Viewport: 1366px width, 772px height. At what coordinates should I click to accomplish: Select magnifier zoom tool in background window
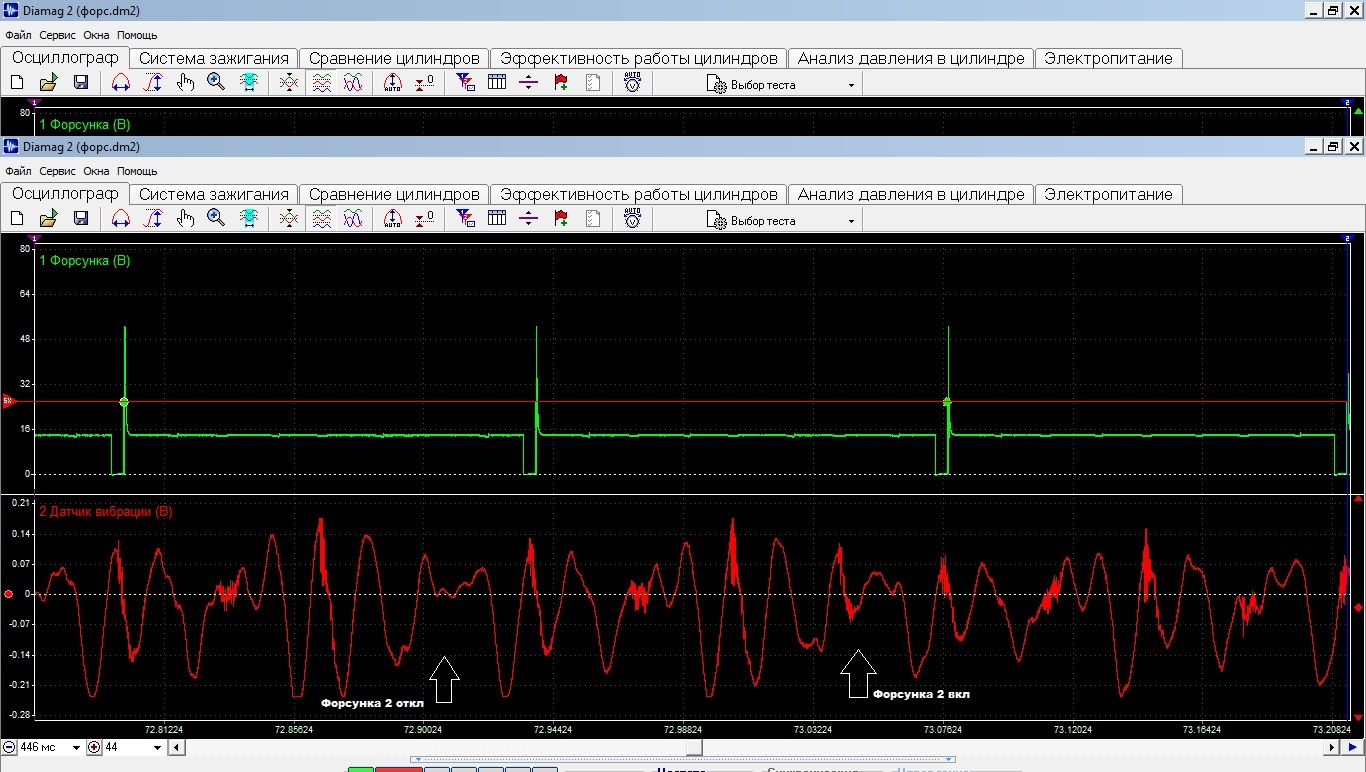(x=216, y=83)
